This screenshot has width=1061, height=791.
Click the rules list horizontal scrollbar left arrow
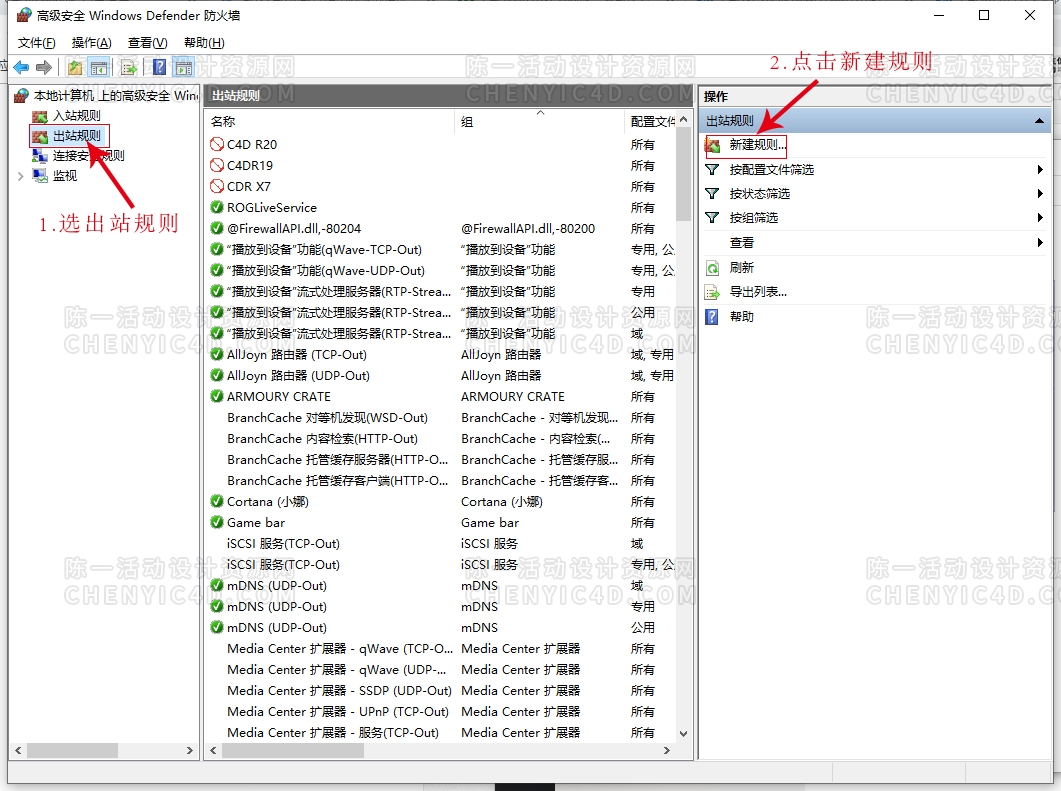pos(213,750)
